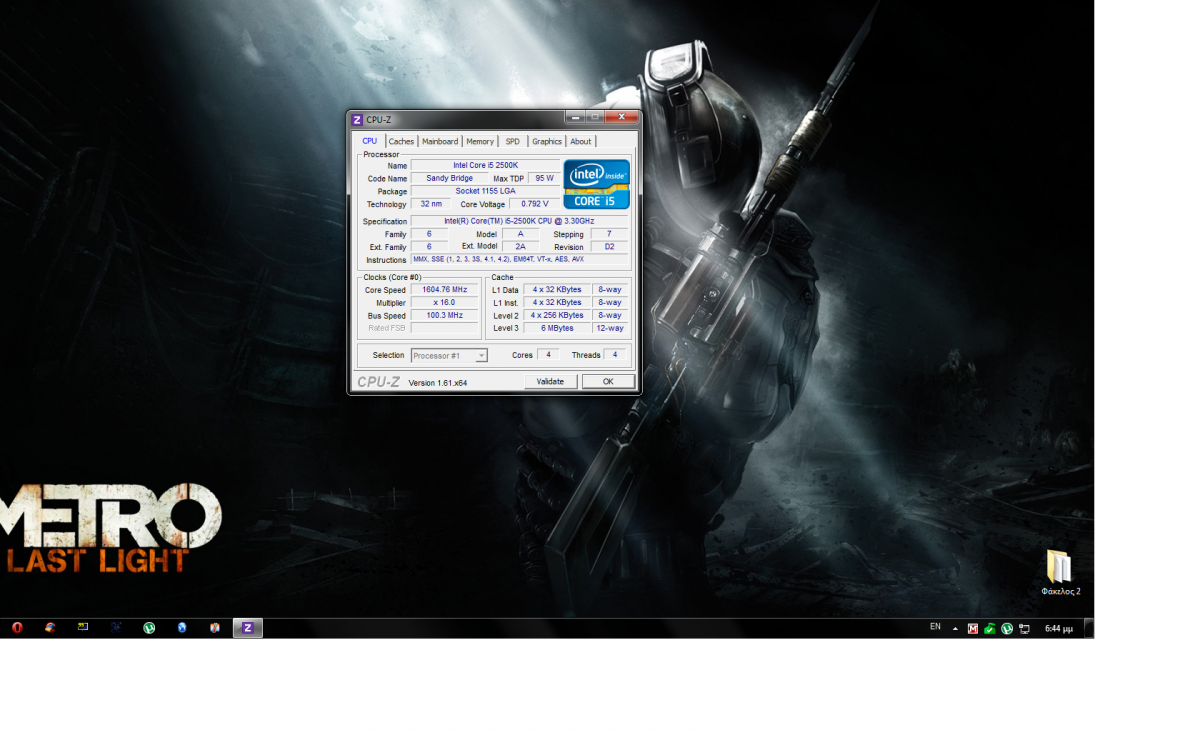Click the '4 x 256 KBytes' Level 2 value
The height and width of the screenshot is (750, 1200).
coord(557,315)
